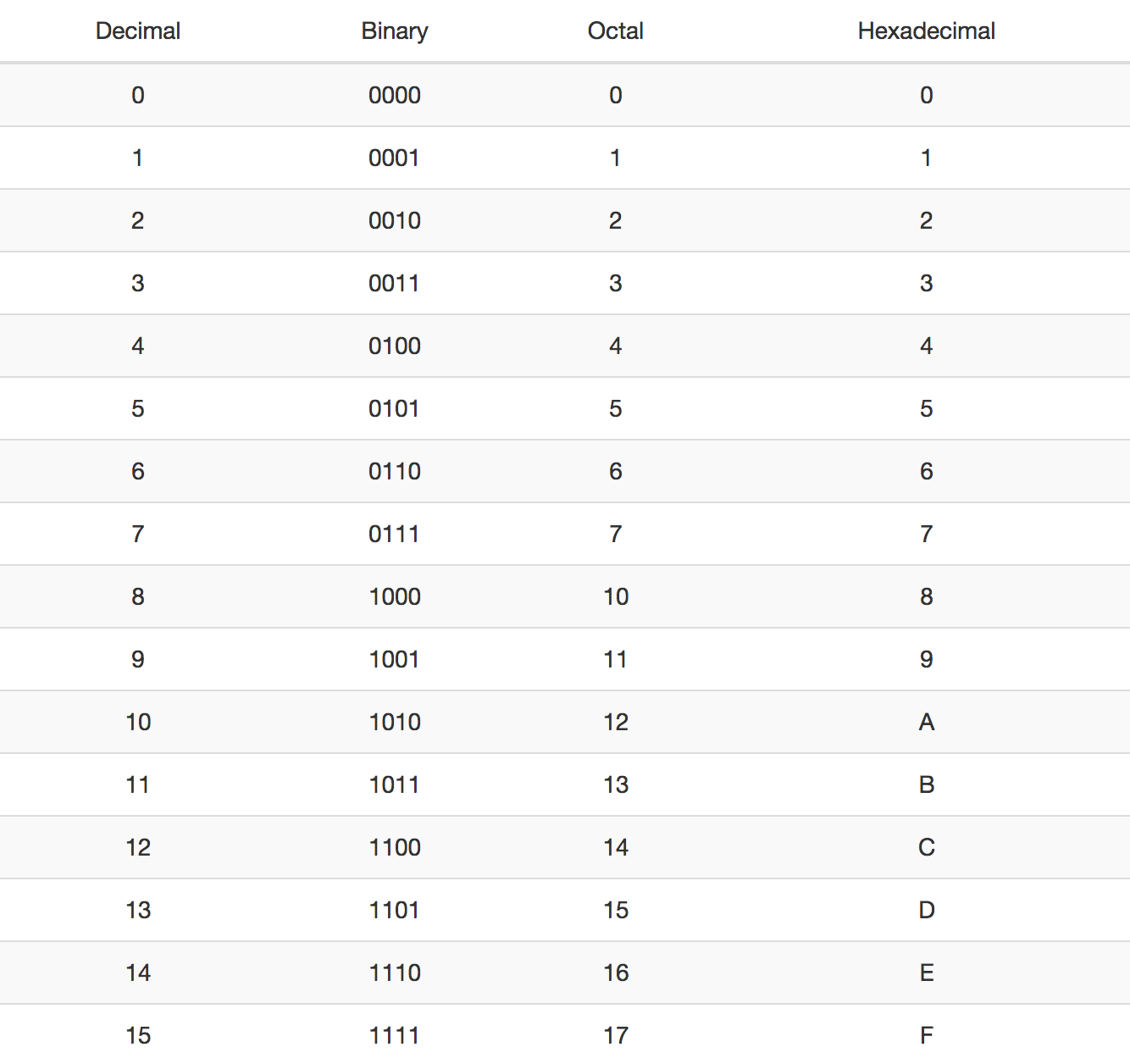Select the binary value 0000 cell
This screenshot has height=1064, width=1130.
[395, 95]
